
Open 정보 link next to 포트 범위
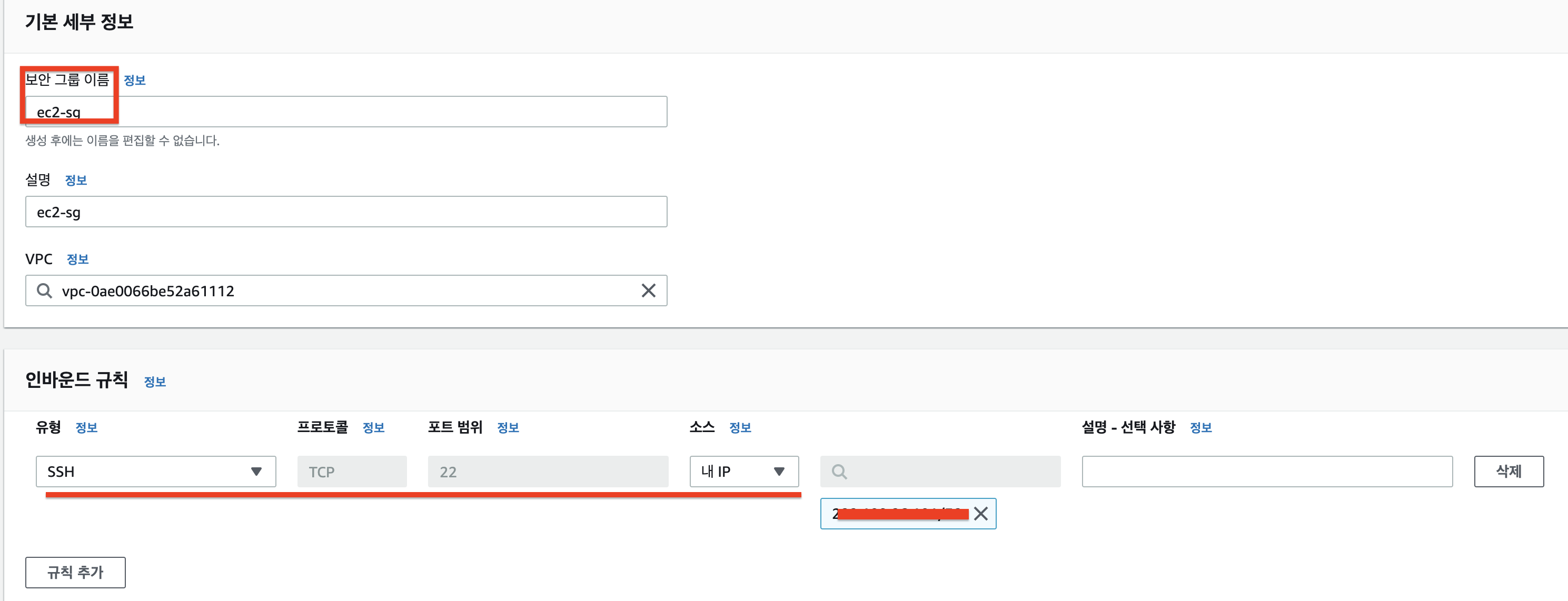(508, 428)
